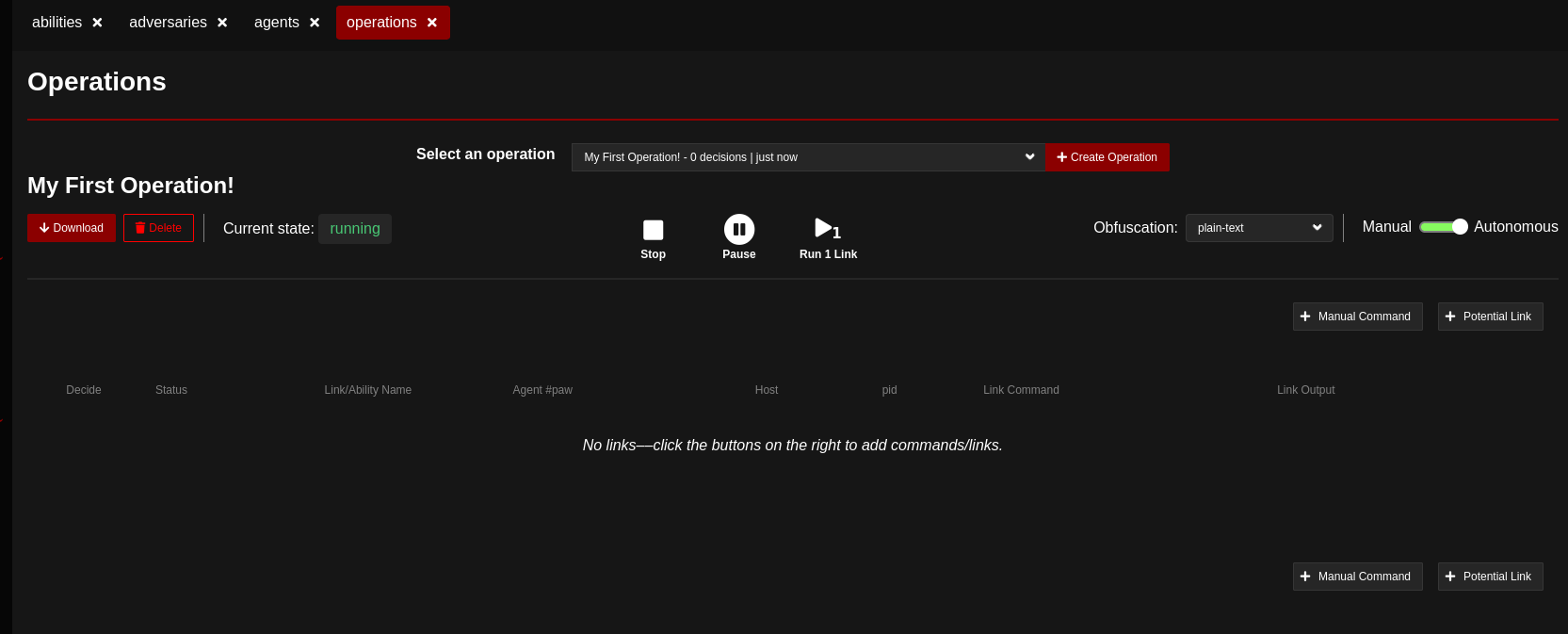
Task: Delete My First Operation
Action: [x=158, y=228]
